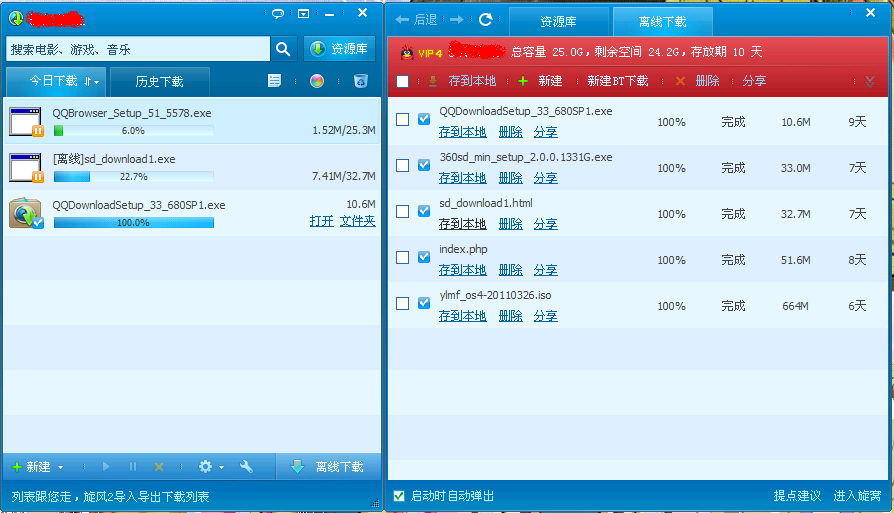The image size is (894, 513).
Task: Switch to list view icon
Action: click(274, 81)
